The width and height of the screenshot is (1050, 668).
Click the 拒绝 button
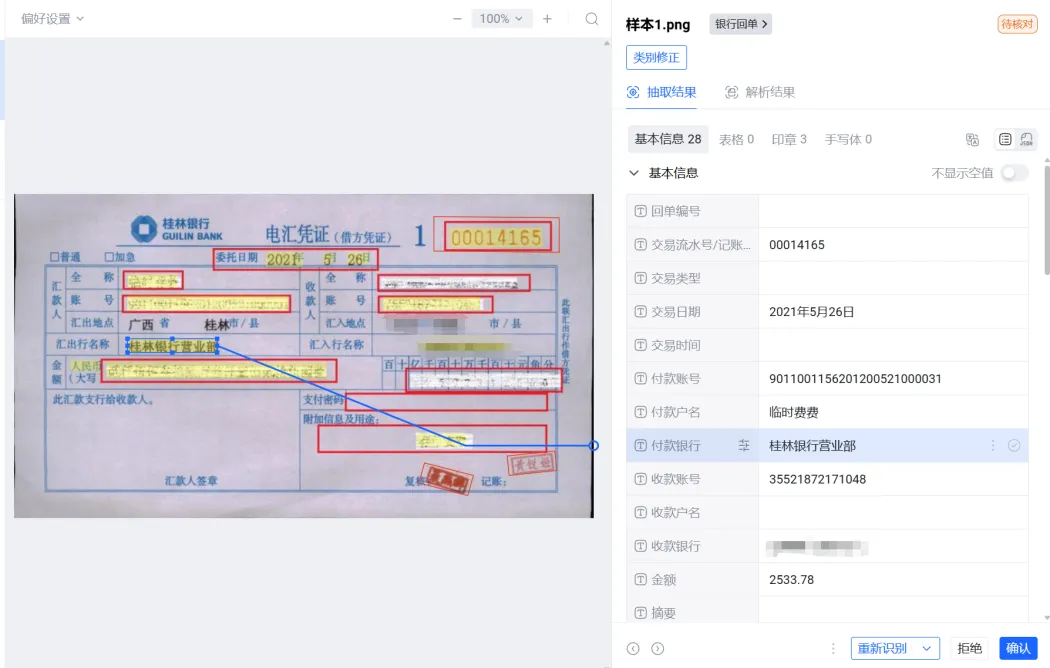969,648
